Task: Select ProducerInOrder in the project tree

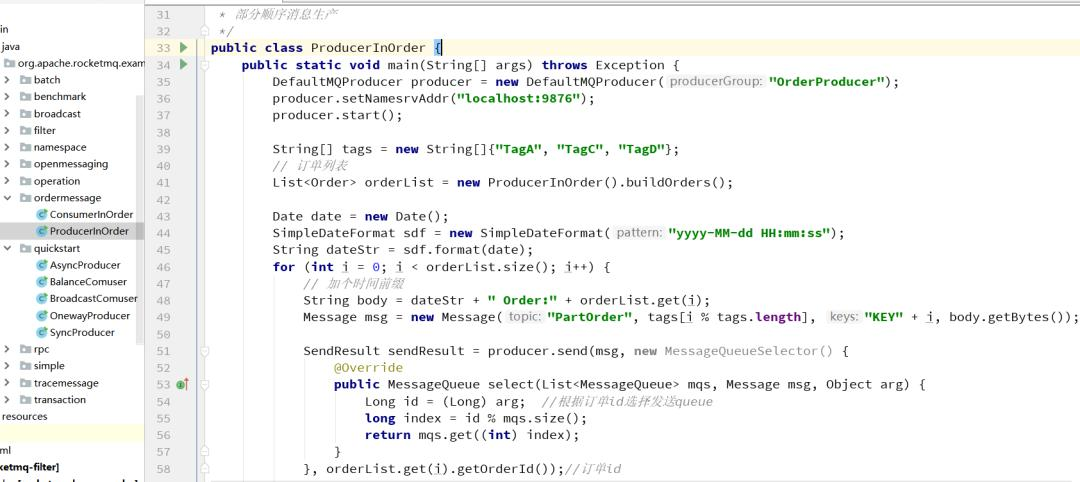Action: (x=89, y=232)
